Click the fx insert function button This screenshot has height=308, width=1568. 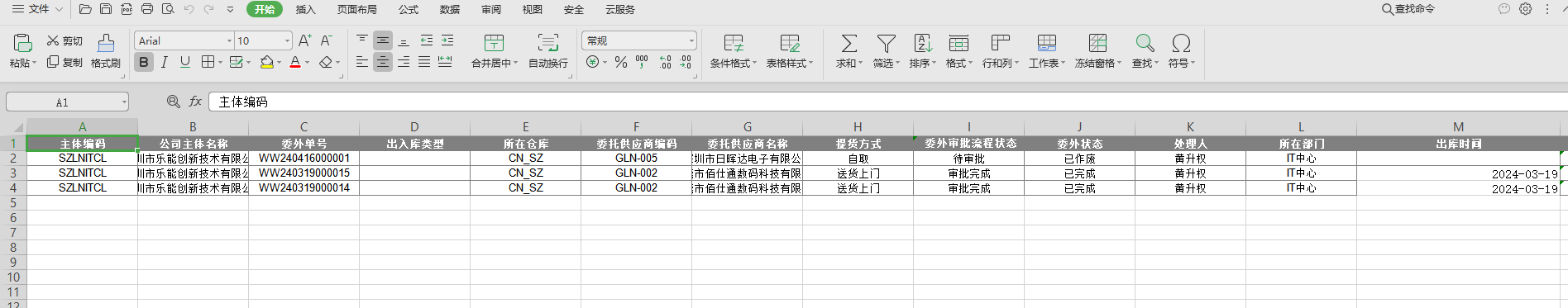pos(195,102)
